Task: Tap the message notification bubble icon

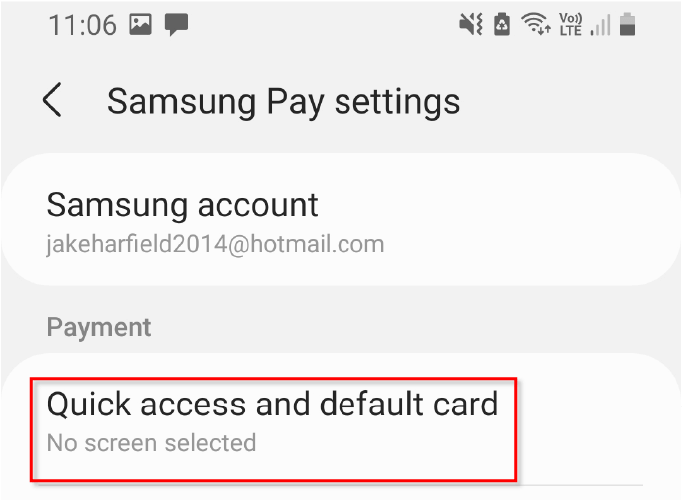Action: [x=176, y=24]
